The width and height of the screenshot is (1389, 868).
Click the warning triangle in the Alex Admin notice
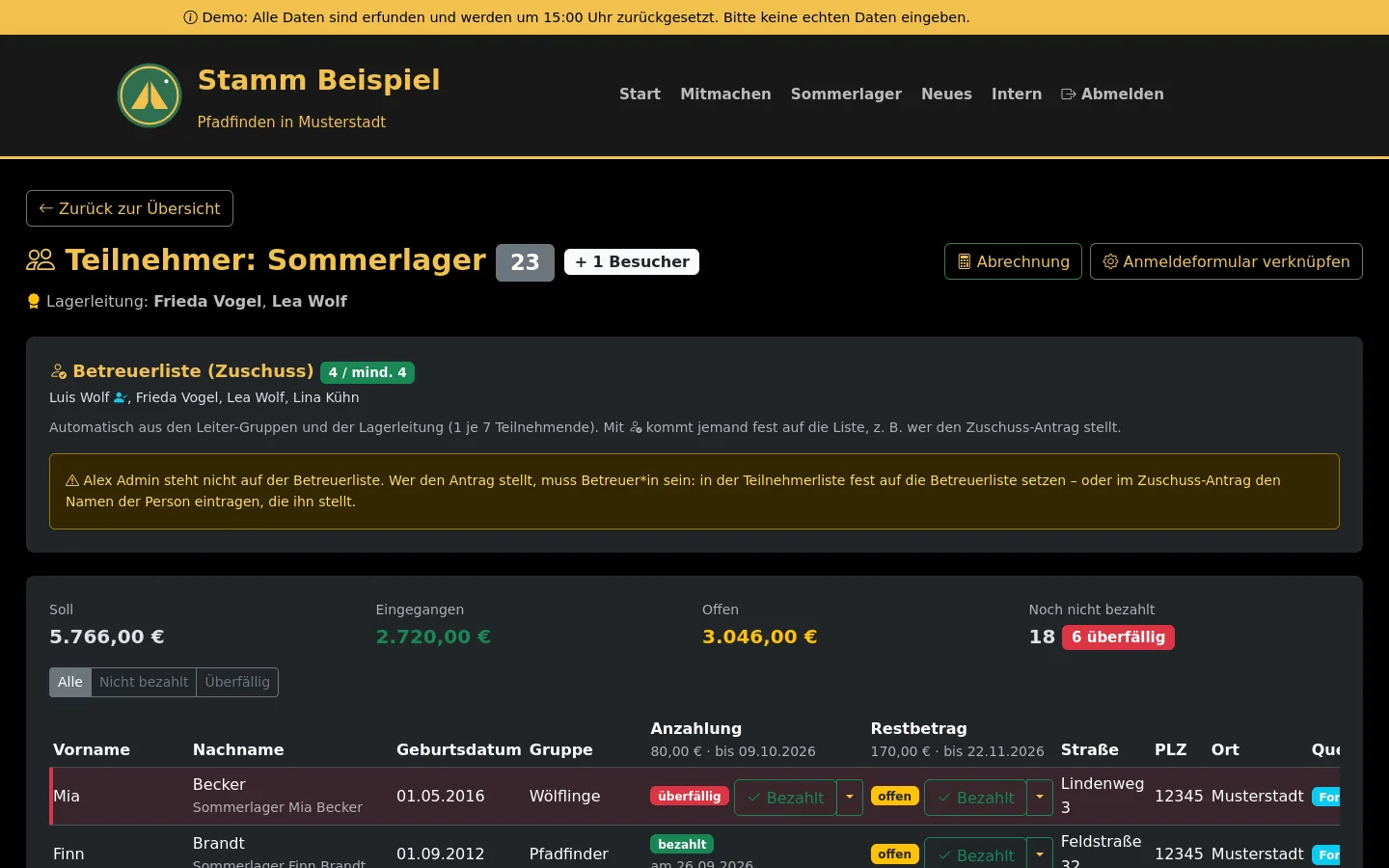click(x=72, y=480)
